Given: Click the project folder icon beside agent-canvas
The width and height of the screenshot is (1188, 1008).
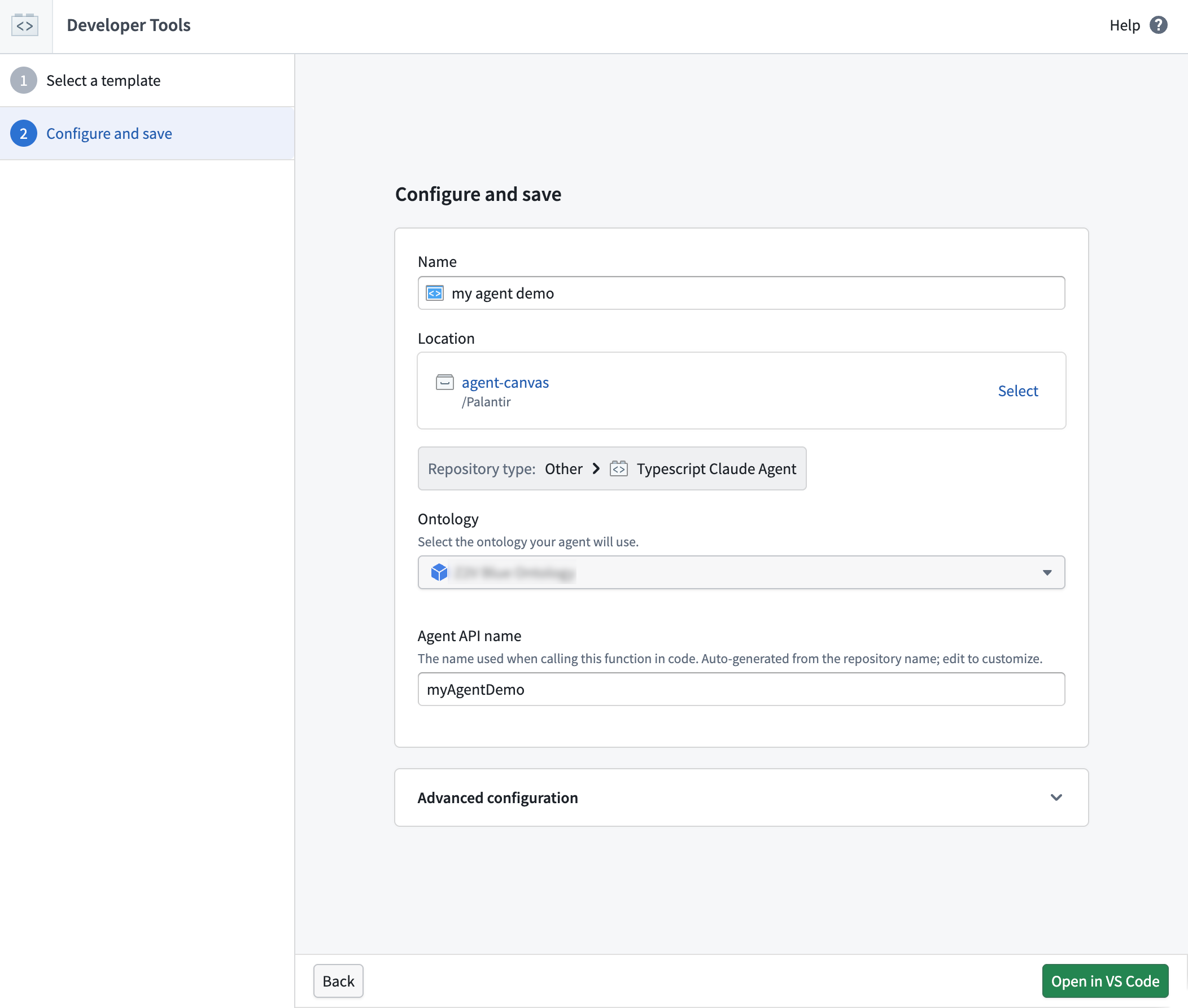Looking at the screenshot, I should coord(445,382).
